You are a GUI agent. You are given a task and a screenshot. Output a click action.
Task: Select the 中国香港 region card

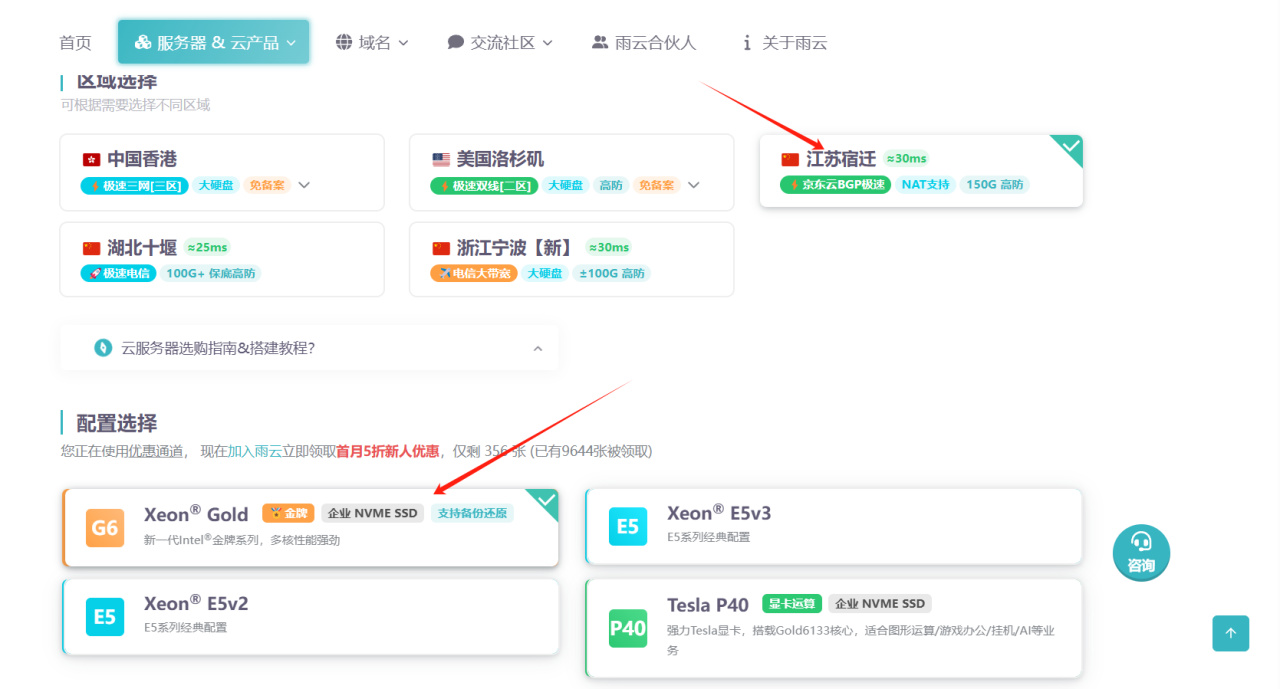pyautogui.click(x=222, y=172)
